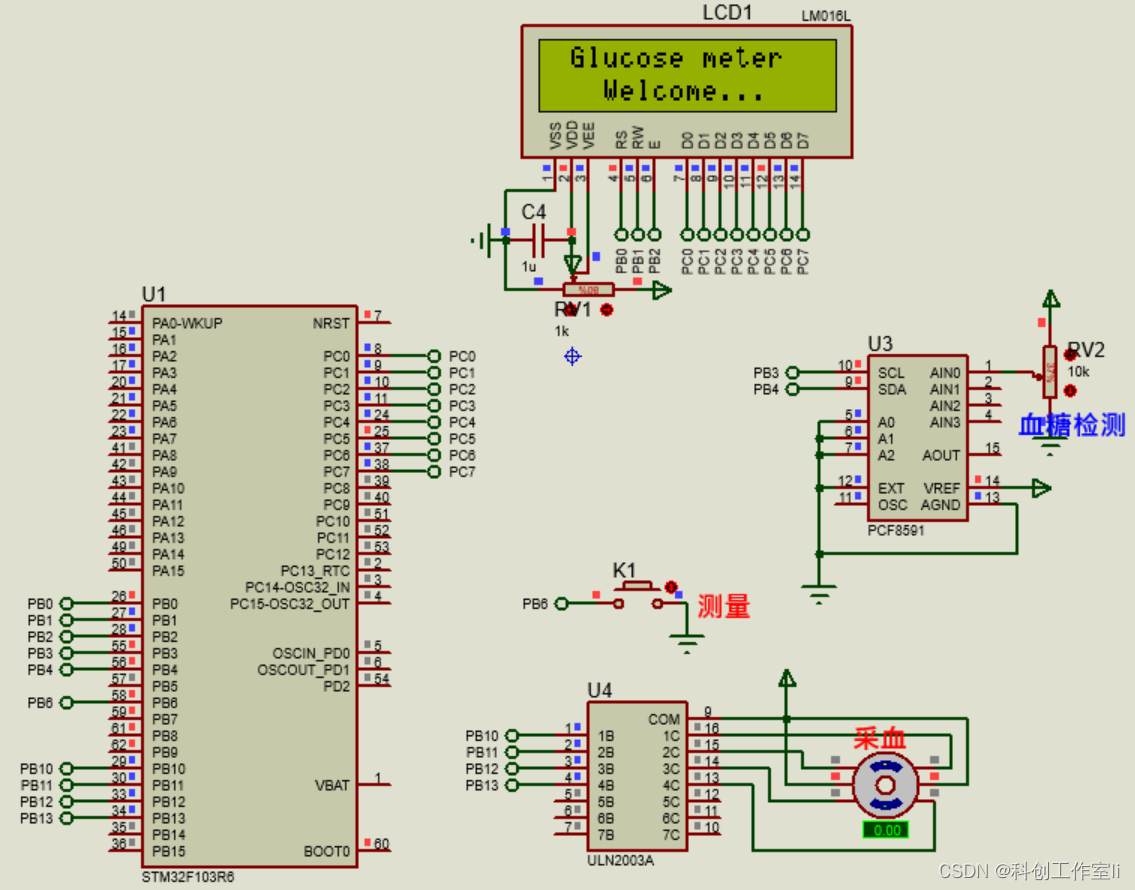Click the red 测量 label
The height and width of the screenshot is (890, 1135).
click(x=723, y=606)
